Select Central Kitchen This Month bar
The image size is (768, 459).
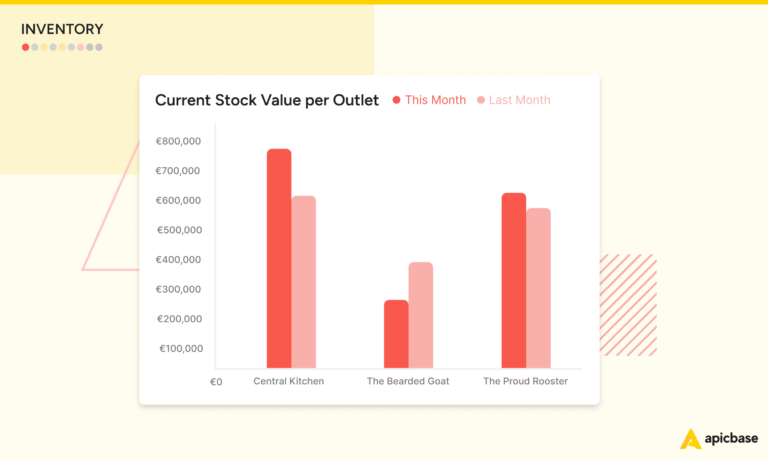coord(279,259)
